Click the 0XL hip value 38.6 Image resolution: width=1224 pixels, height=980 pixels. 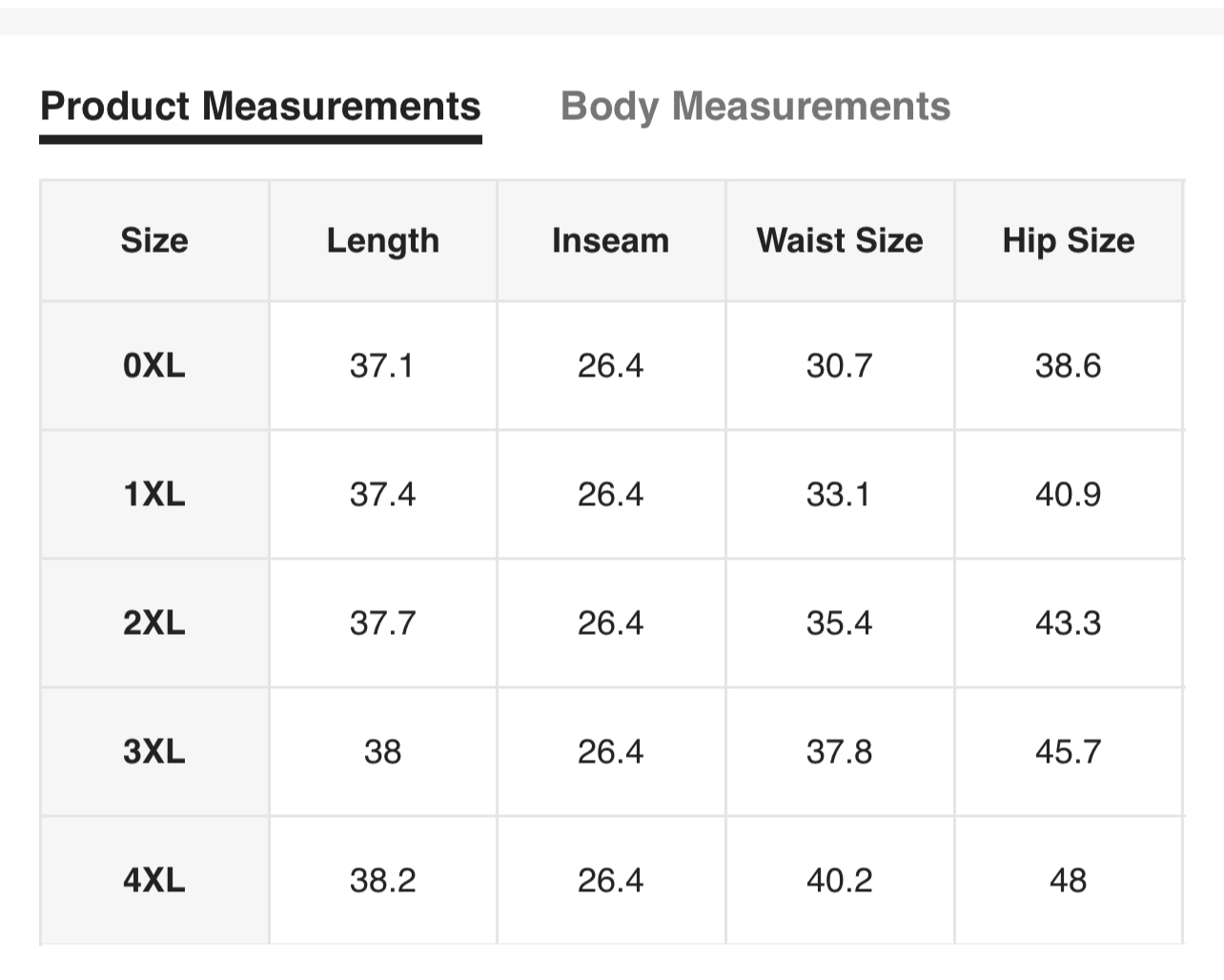(1068, 365)
